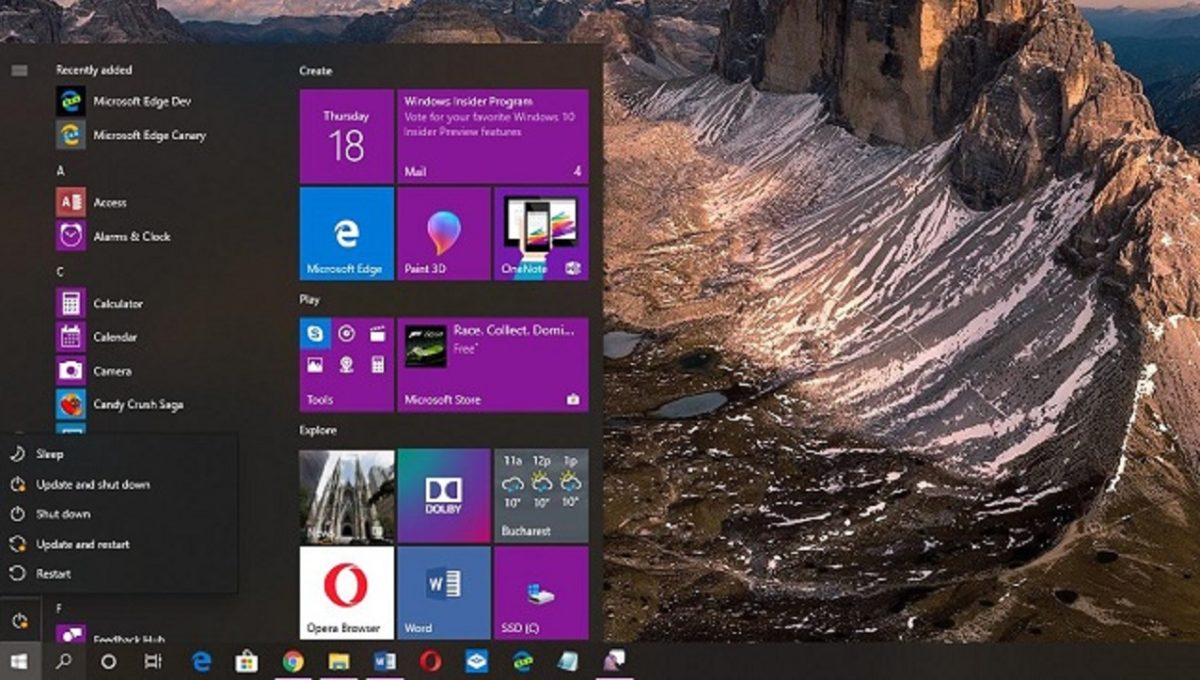Open File Explorer from the taskbar
The image size is (1200, 680).
338,661
